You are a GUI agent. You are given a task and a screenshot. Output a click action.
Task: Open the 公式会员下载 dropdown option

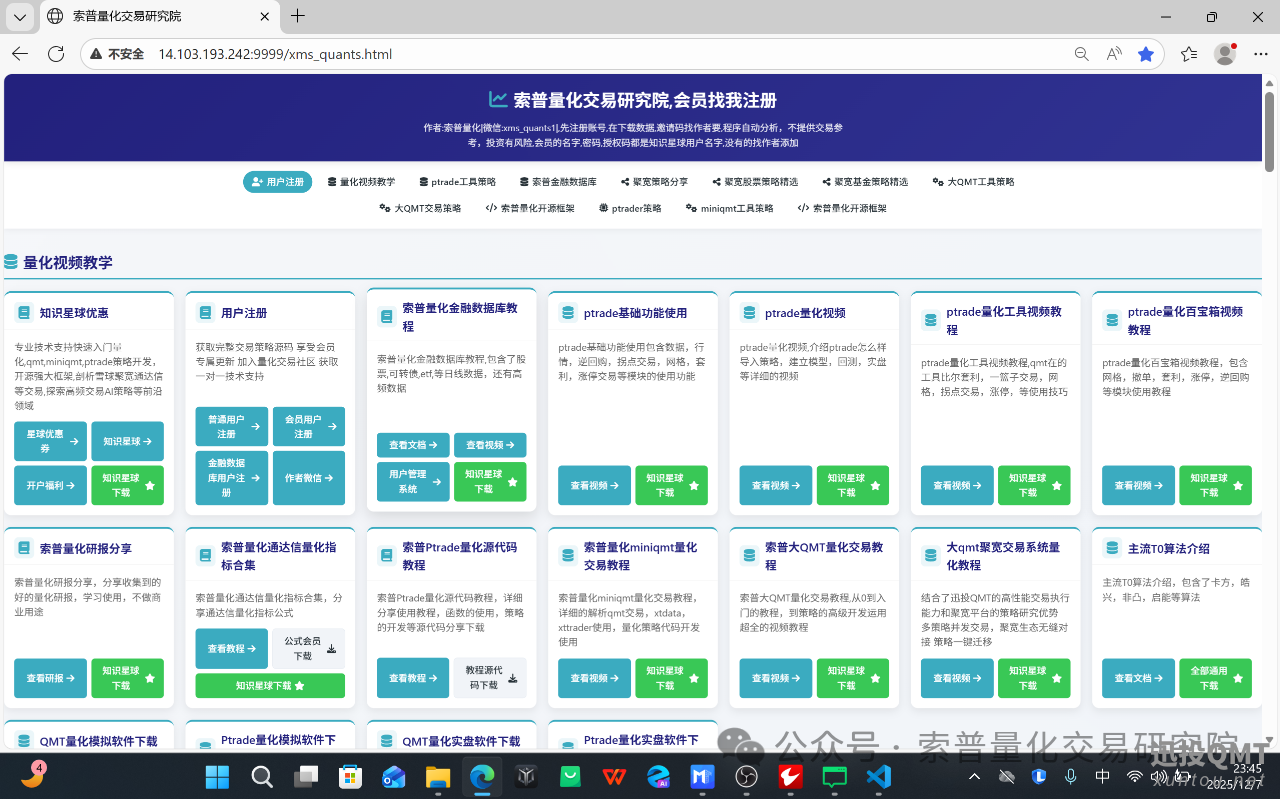308,648
